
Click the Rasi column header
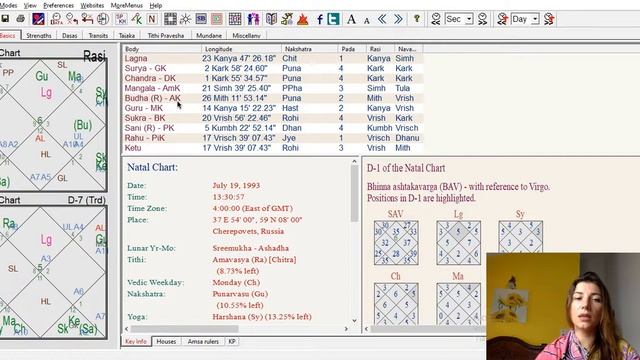pos(380,49)
